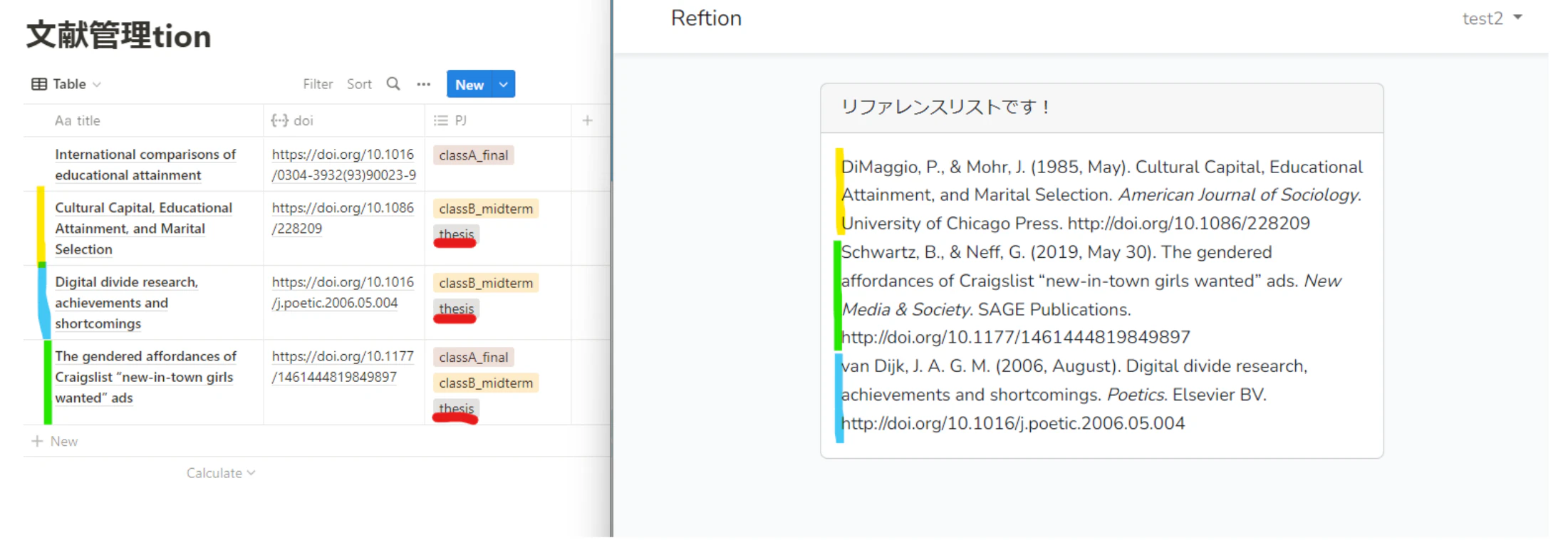Click the PJ column list-type icon
This screenshot has height=540, width=1568.
click(441, 120)
